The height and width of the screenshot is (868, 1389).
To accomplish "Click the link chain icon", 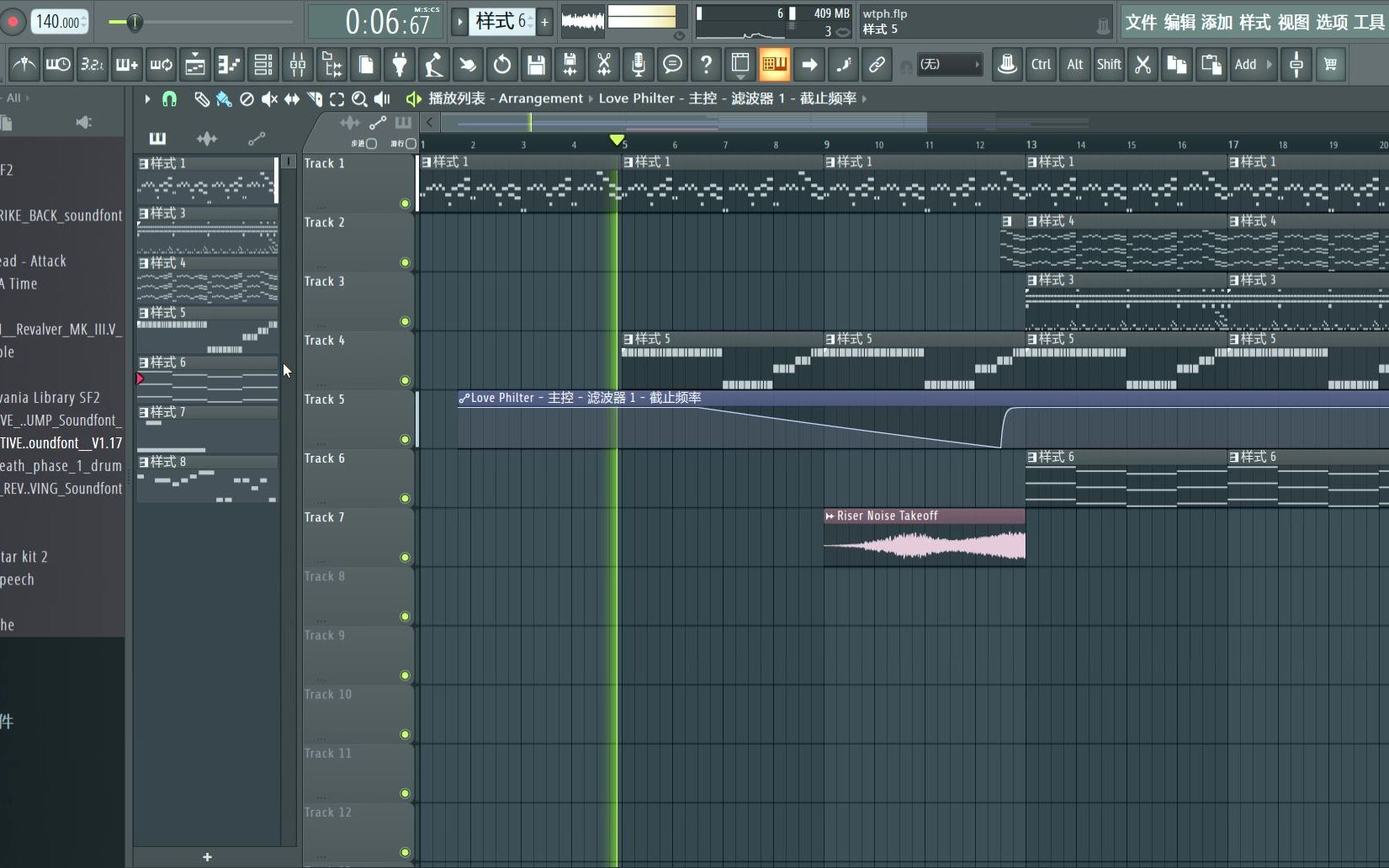I will click(877, 64).
